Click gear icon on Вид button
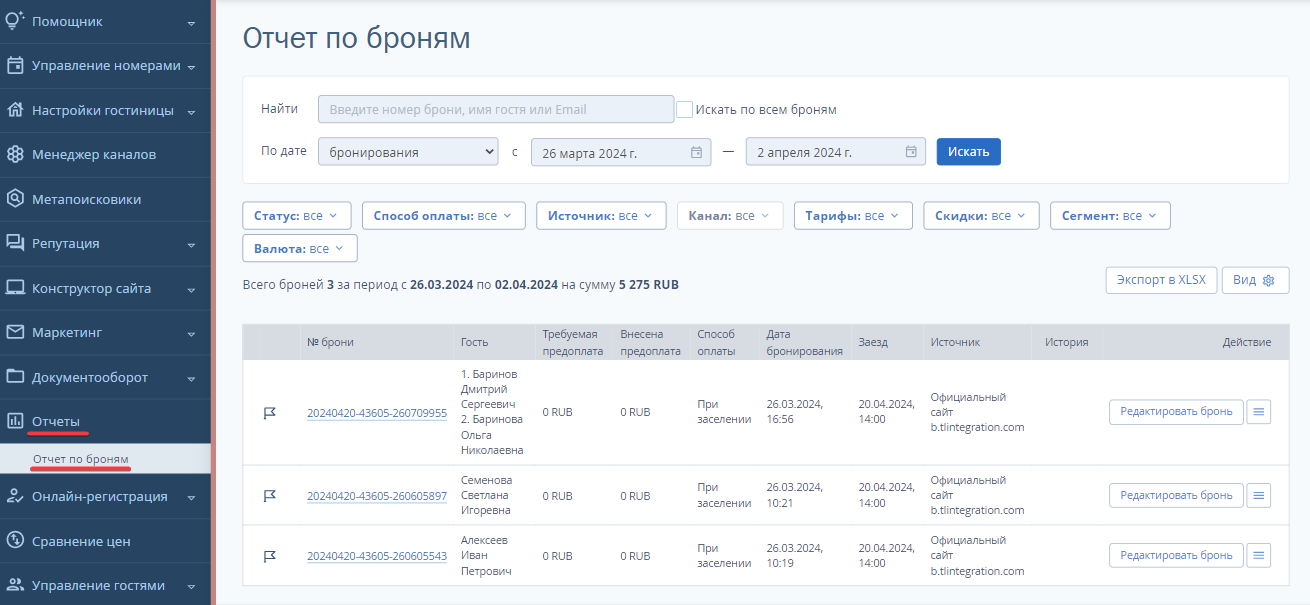The height and width of the screenshot is (605, 1310). 1269,280
